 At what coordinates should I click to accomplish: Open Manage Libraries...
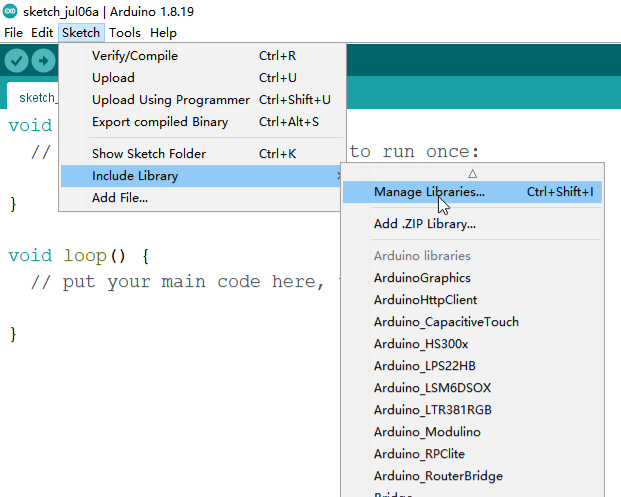click(472, 192)
